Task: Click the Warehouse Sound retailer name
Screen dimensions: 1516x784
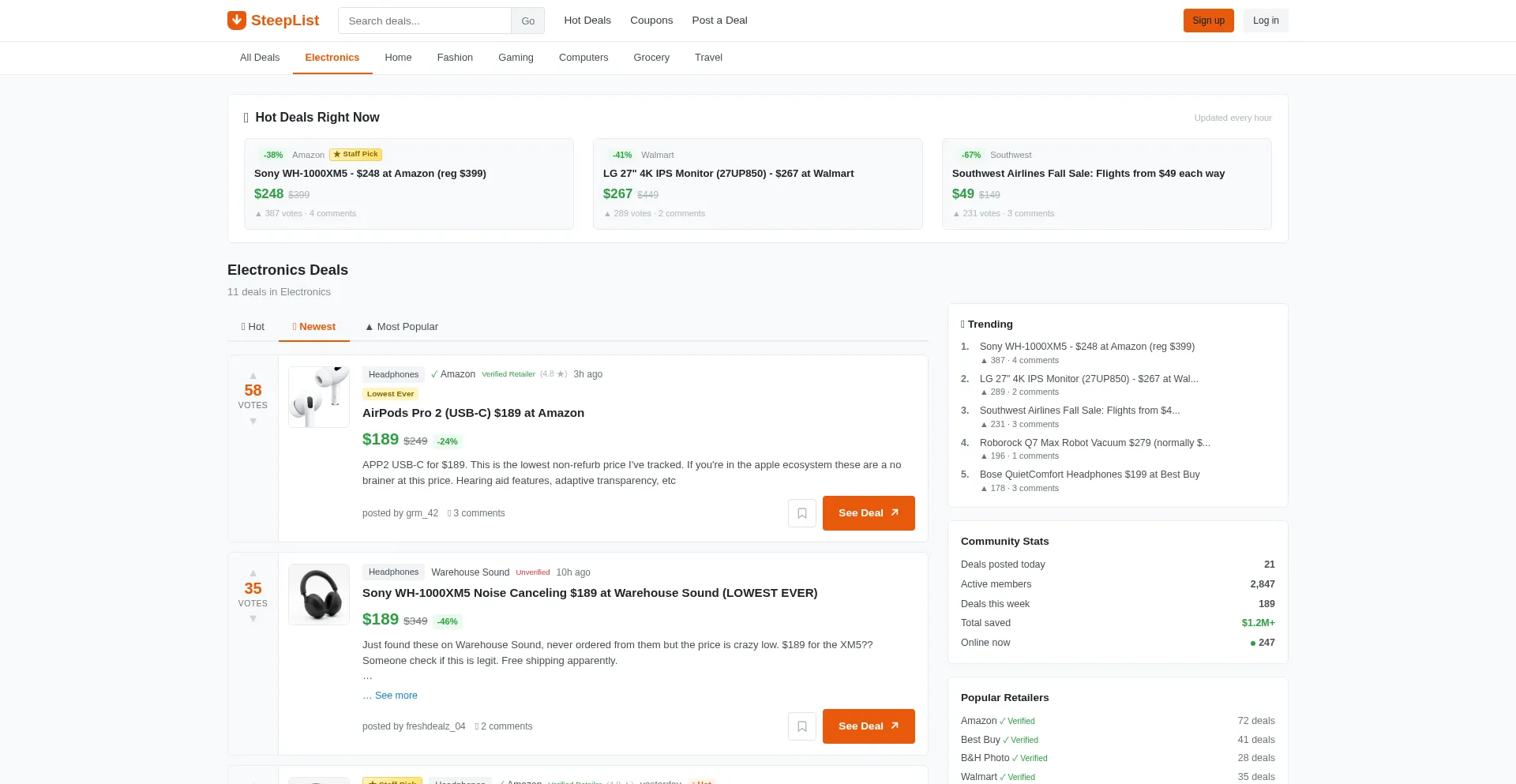Action: 470,572
